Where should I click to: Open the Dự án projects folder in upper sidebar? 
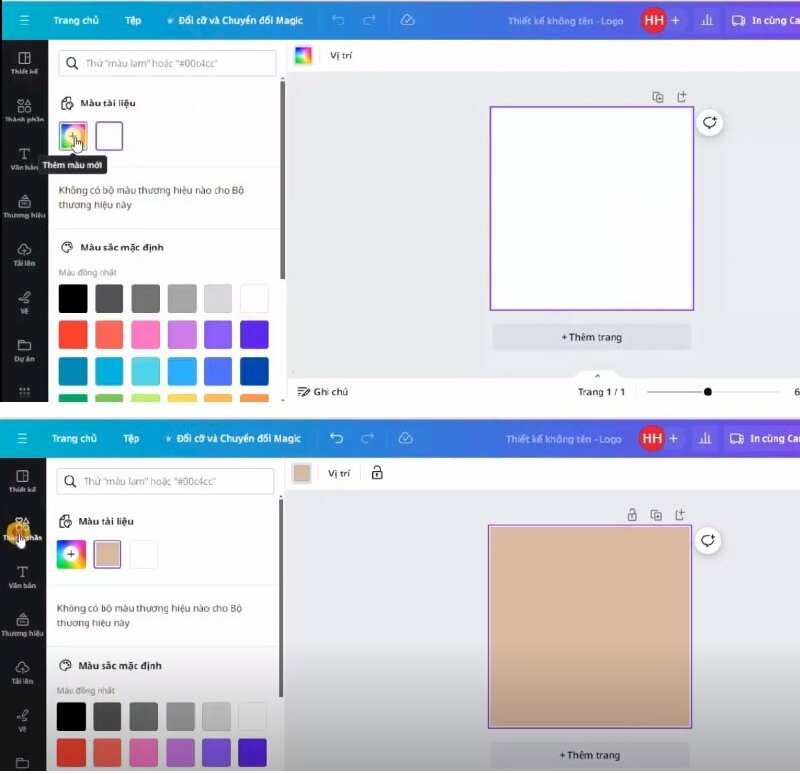point(24,349)
